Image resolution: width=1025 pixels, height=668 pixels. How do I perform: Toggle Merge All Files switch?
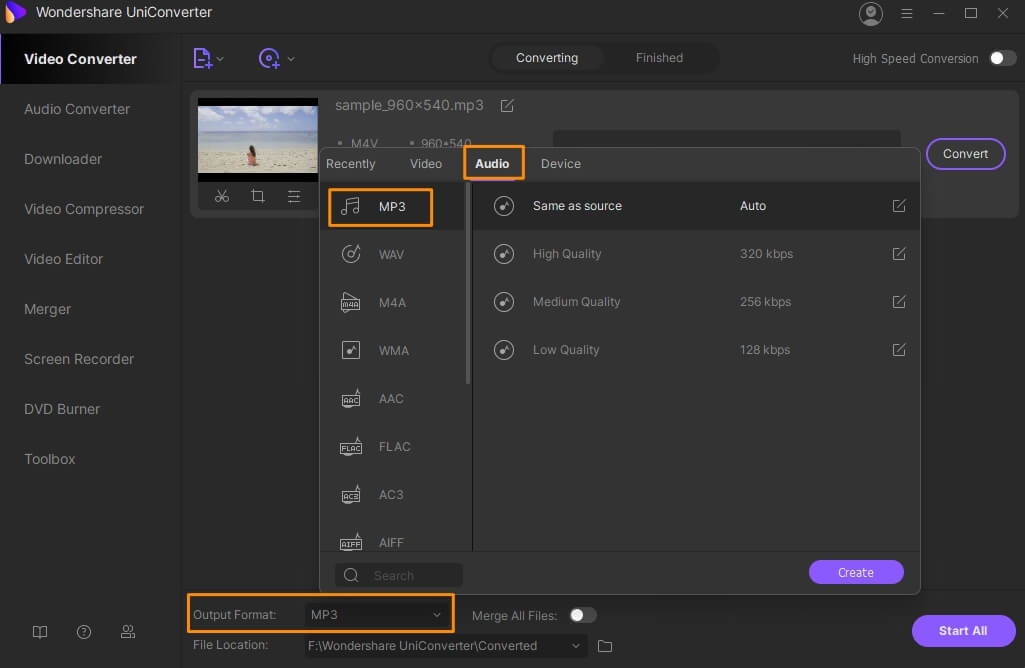582,615
